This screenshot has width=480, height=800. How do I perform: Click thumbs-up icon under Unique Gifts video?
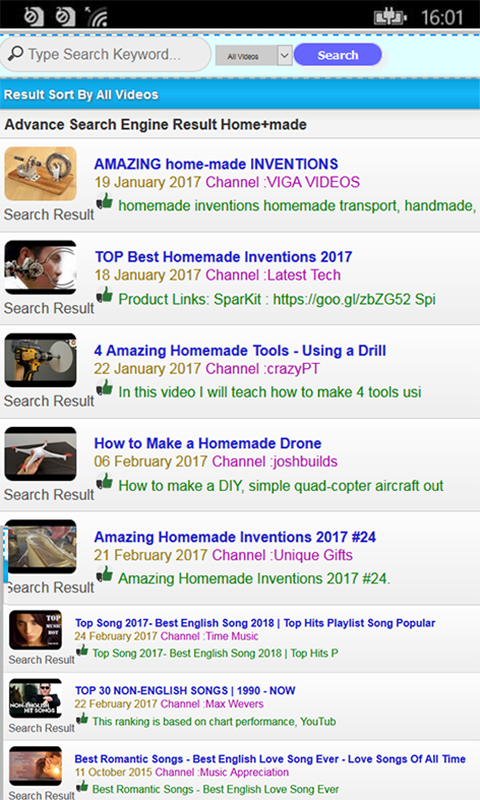tap(105, 574)
